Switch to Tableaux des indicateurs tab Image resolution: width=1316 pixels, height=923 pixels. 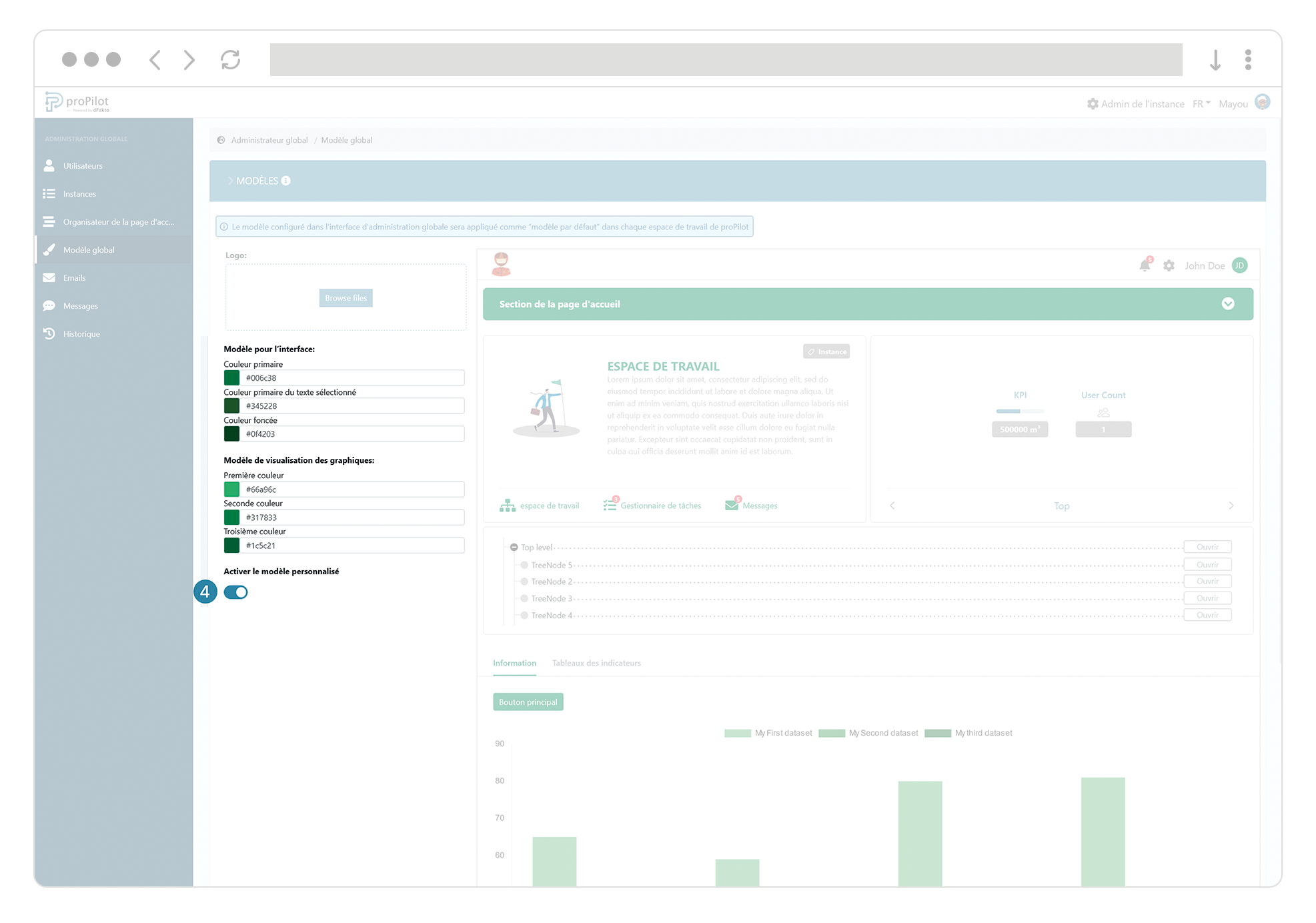point(596,663)
